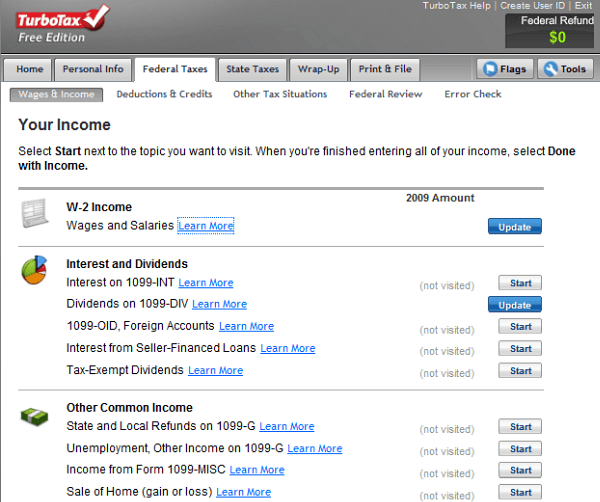Click the W-2 Income document icon
600x502 pixels.
pos(36,214)
